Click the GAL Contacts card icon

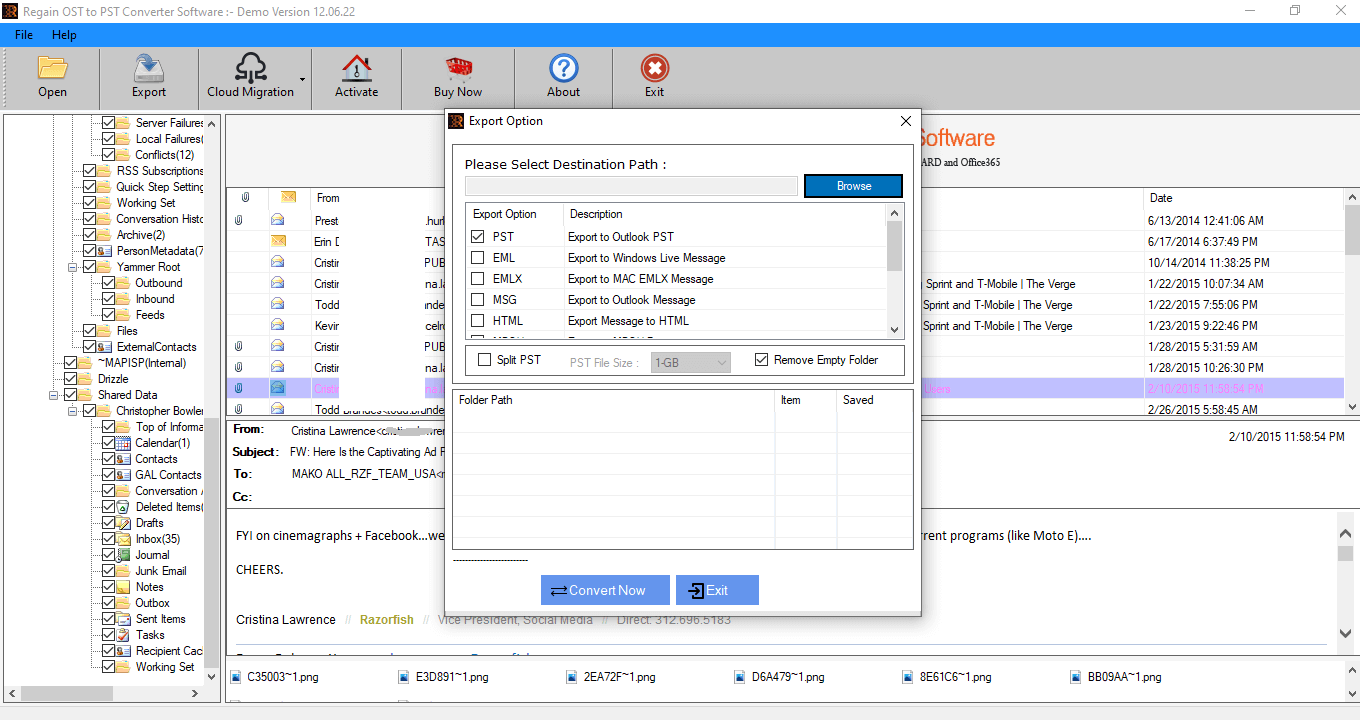coord(124,475)
